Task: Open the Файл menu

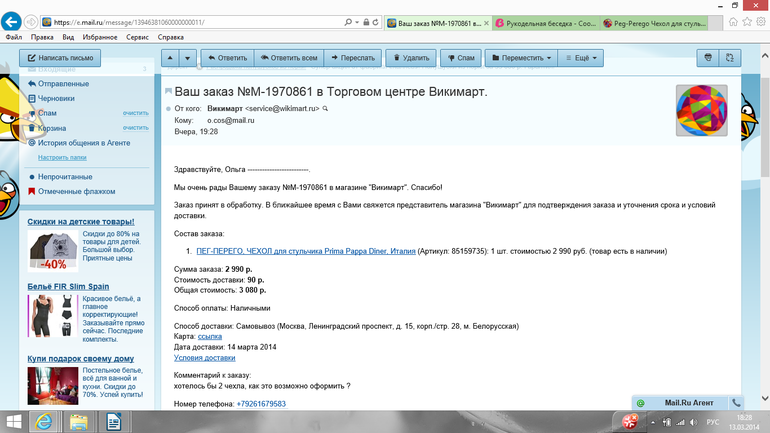Action: [14, 37]
